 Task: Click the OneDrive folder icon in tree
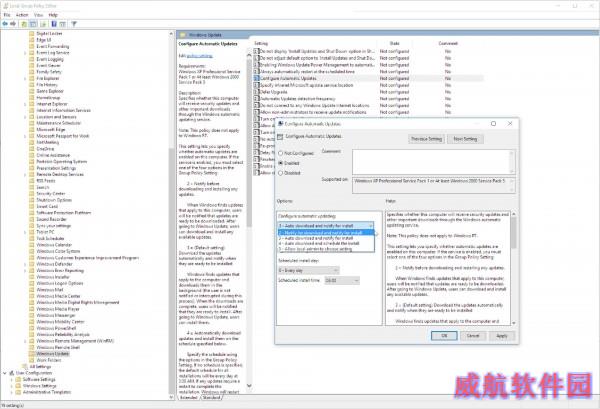[32, 149]
